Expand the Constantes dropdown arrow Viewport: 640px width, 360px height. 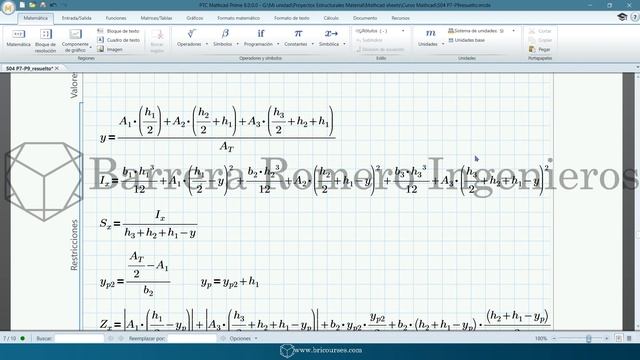point(313,44)
